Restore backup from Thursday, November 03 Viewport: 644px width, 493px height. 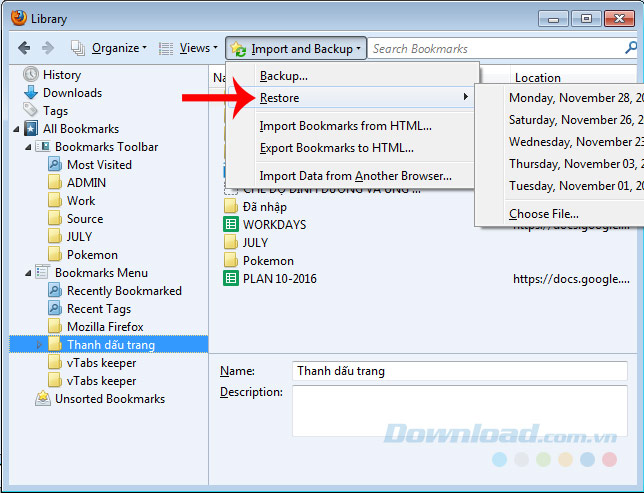(575, 164)
